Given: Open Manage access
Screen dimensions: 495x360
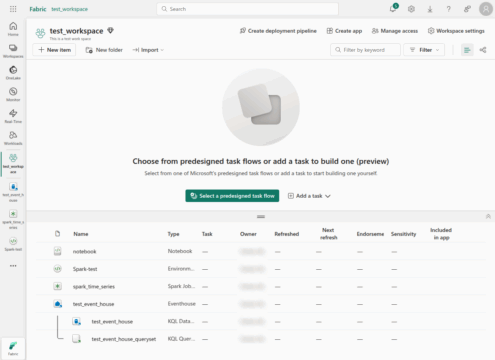Looking at the screenshot, I should click(x=395, y=31).
